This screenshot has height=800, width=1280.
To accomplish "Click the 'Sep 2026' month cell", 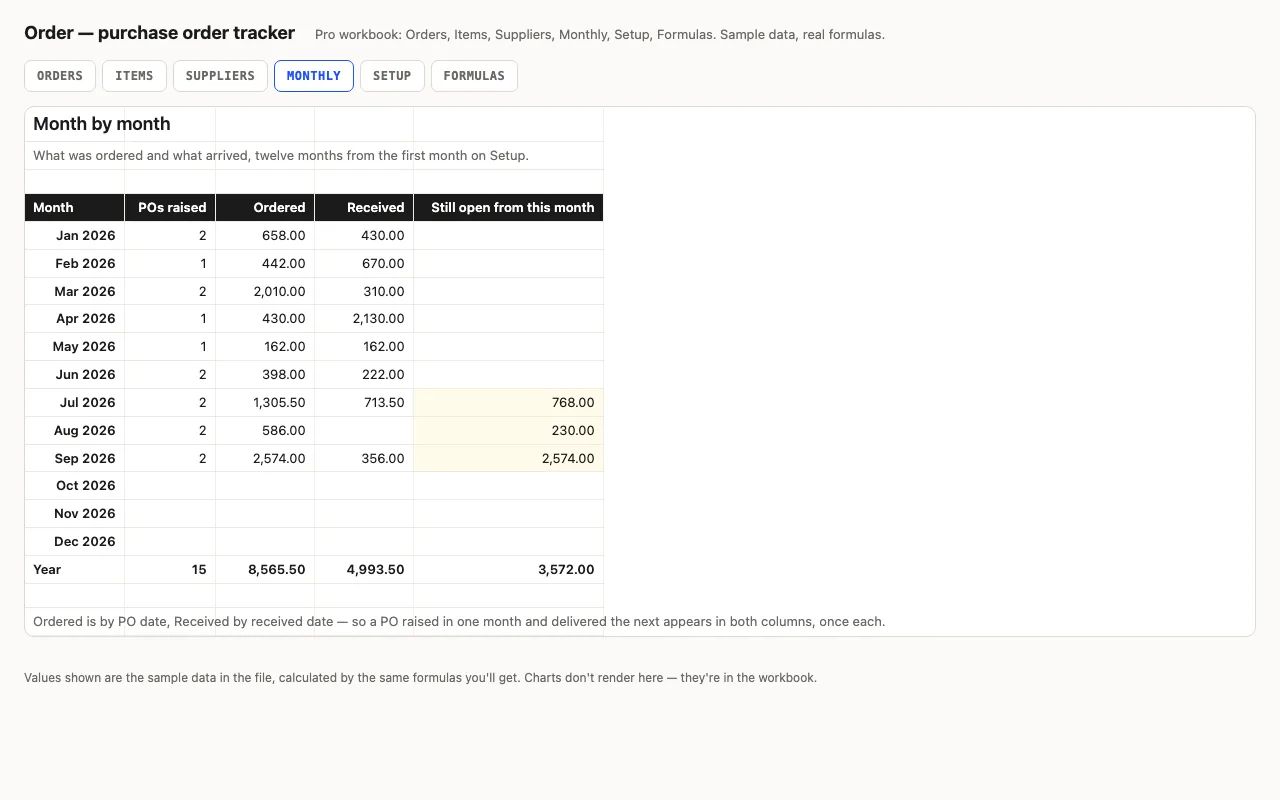I will pos(75,458).
